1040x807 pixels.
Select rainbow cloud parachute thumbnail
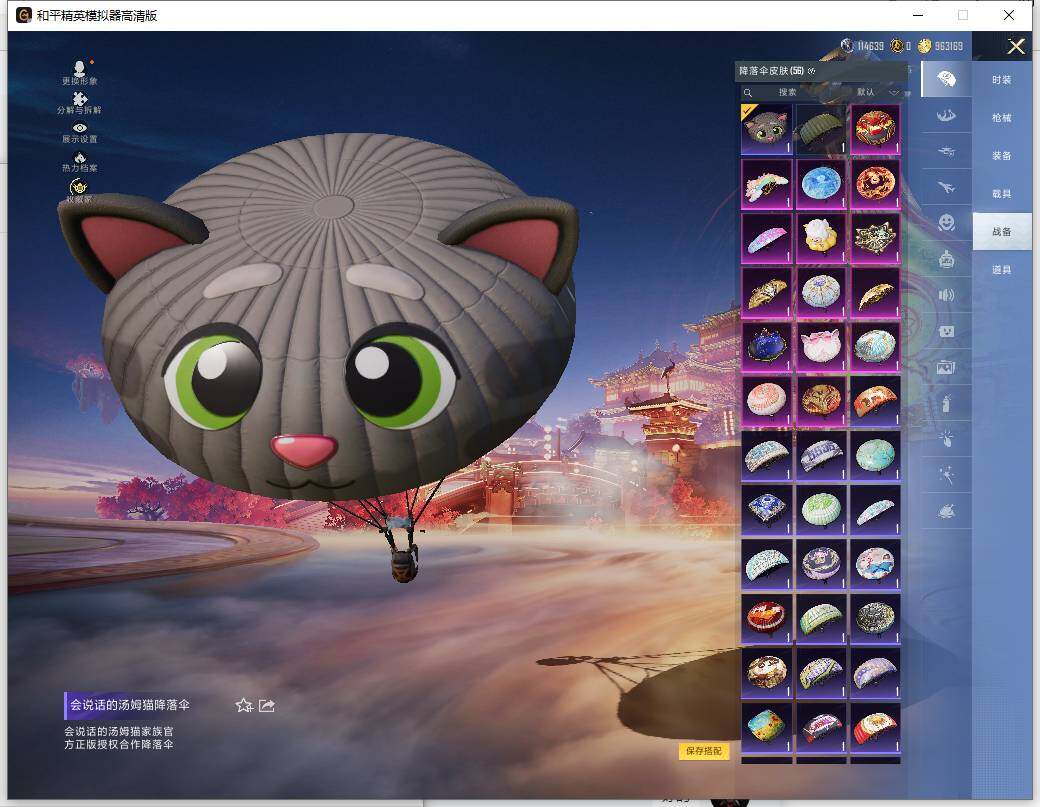click(x=767, y=183)
